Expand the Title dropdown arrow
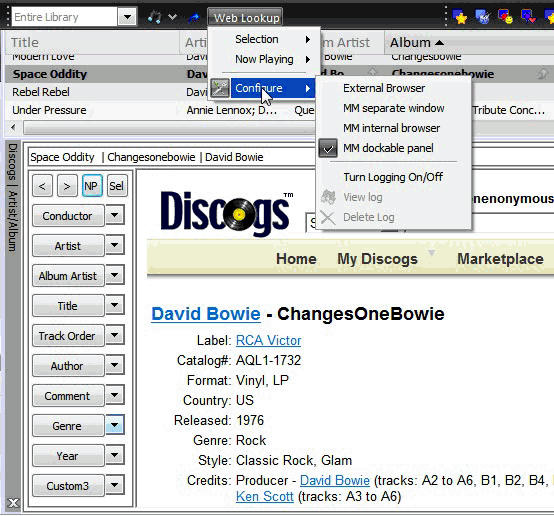This screenshot has height=516, width=554. click(115, 305)
